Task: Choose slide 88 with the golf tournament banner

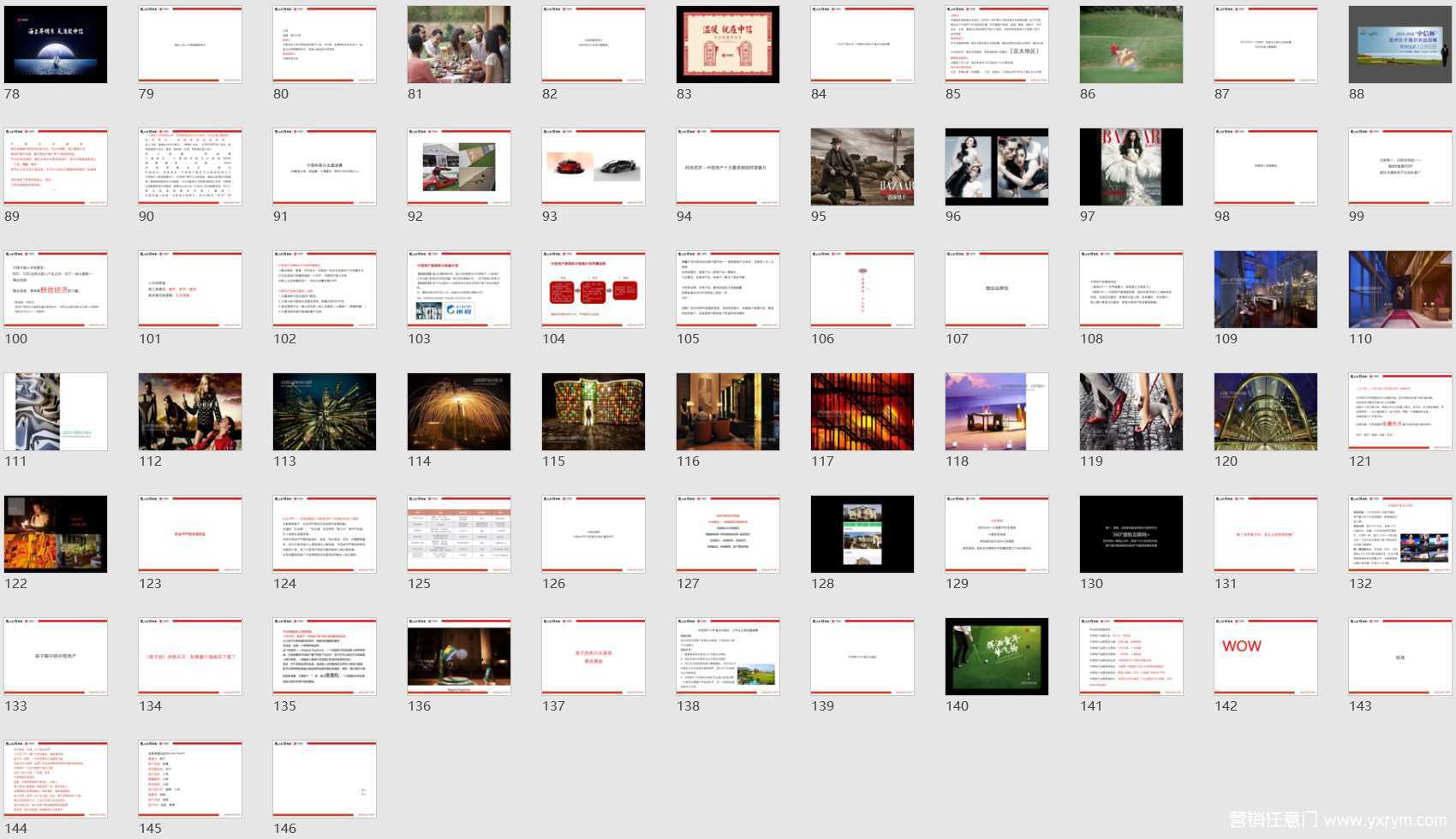Action: pyautogui.click(x=1399, y=45)
